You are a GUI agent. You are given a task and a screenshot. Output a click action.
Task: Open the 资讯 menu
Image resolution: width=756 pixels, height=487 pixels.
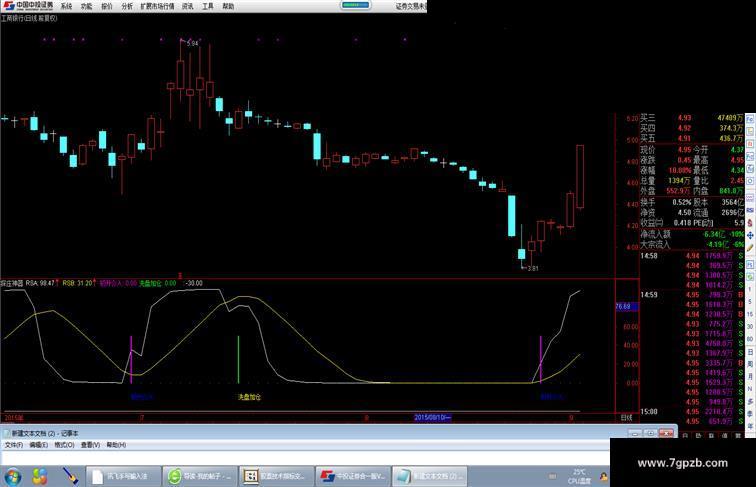point(188,6)
